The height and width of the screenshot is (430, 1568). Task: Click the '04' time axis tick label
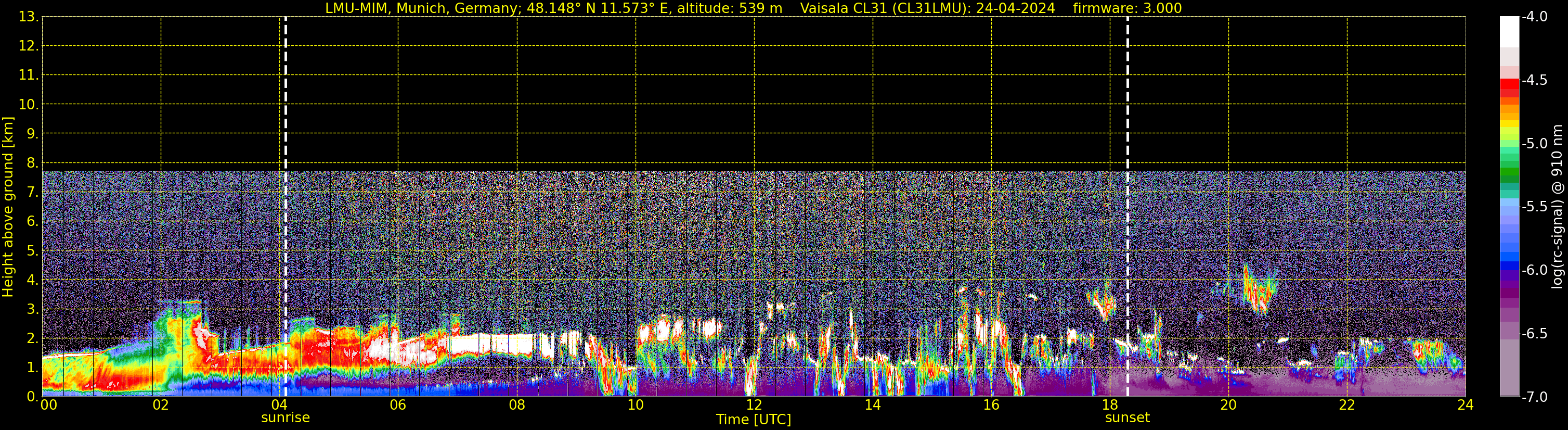pyautogui.click(x=279, y=406)
